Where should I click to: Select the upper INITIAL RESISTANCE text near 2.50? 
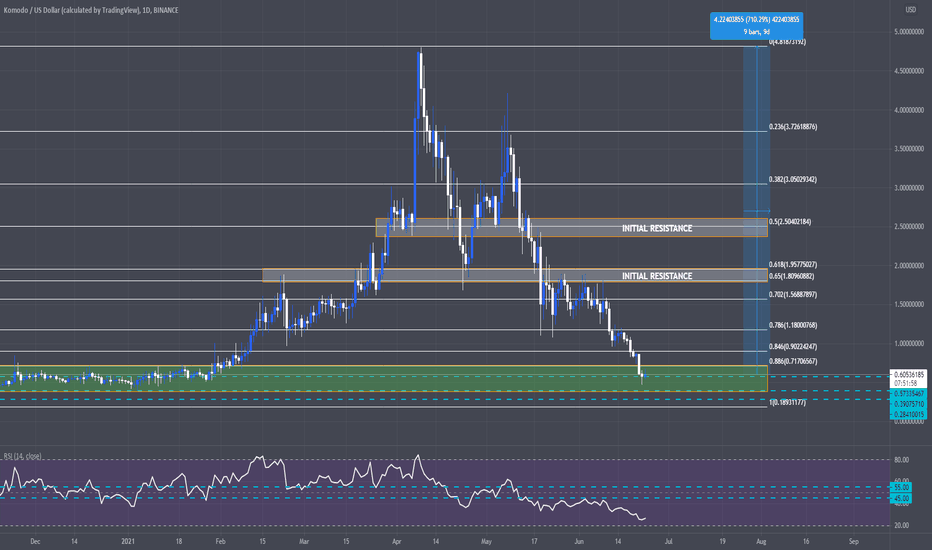coord(657,228)
